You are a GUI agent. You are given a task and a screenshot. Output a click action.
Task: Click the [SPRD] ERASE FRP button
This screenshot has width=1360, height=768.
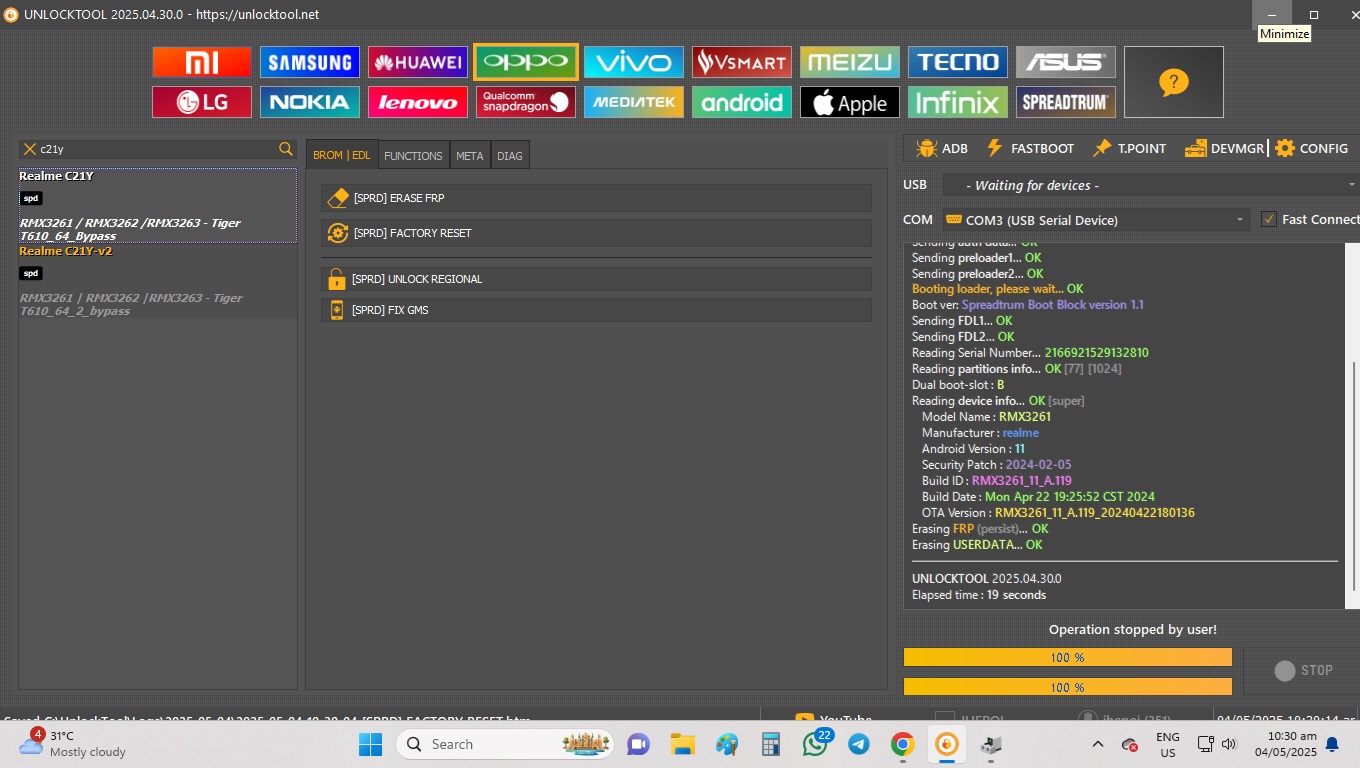(x=596, y=198)
